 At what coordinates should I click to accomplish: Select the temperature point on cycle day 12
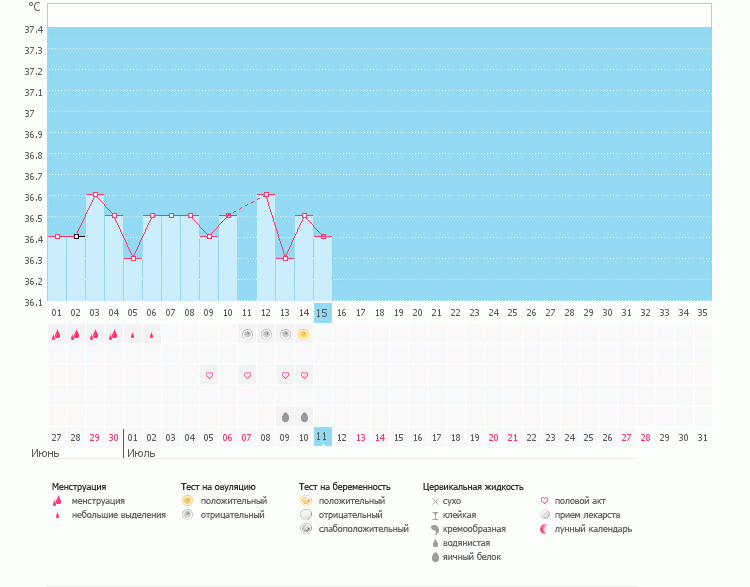coord(266,195)
